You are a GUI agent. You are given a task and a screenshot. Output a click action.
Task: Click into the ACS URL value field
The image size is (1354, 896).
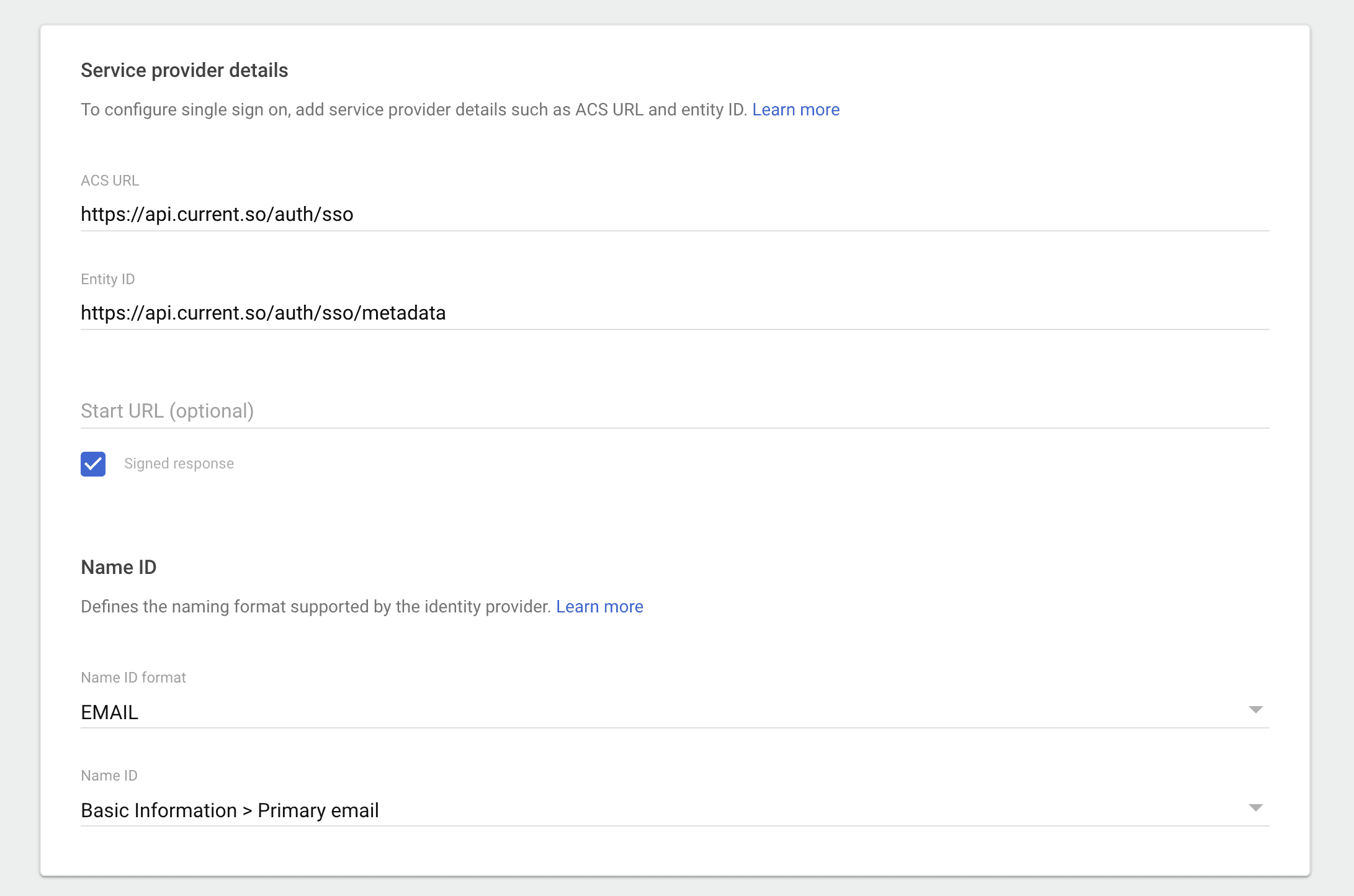pos(674,215)
